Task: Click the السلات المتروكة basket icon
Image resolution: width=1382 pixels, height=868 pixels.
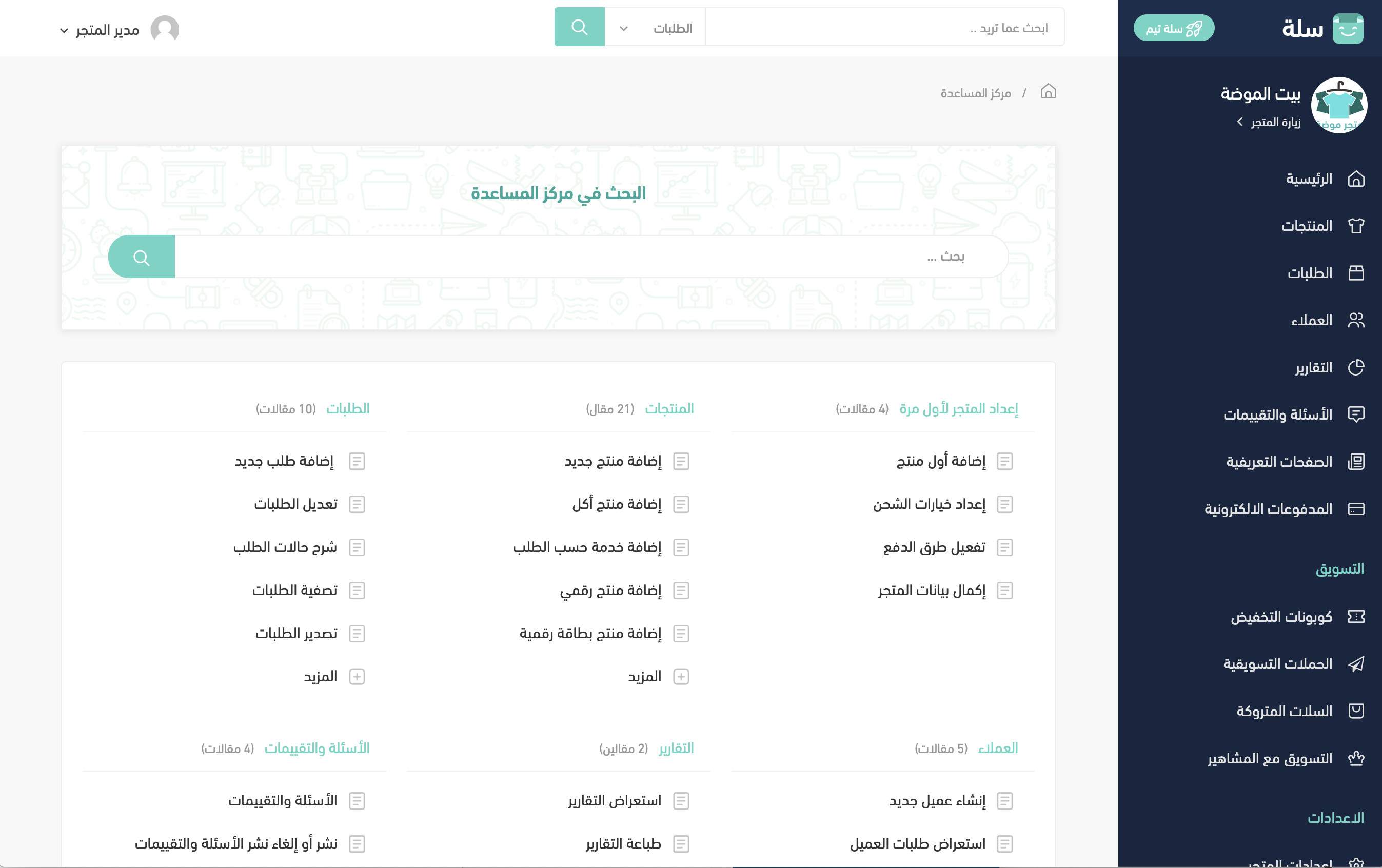Action: point(1356,711)
